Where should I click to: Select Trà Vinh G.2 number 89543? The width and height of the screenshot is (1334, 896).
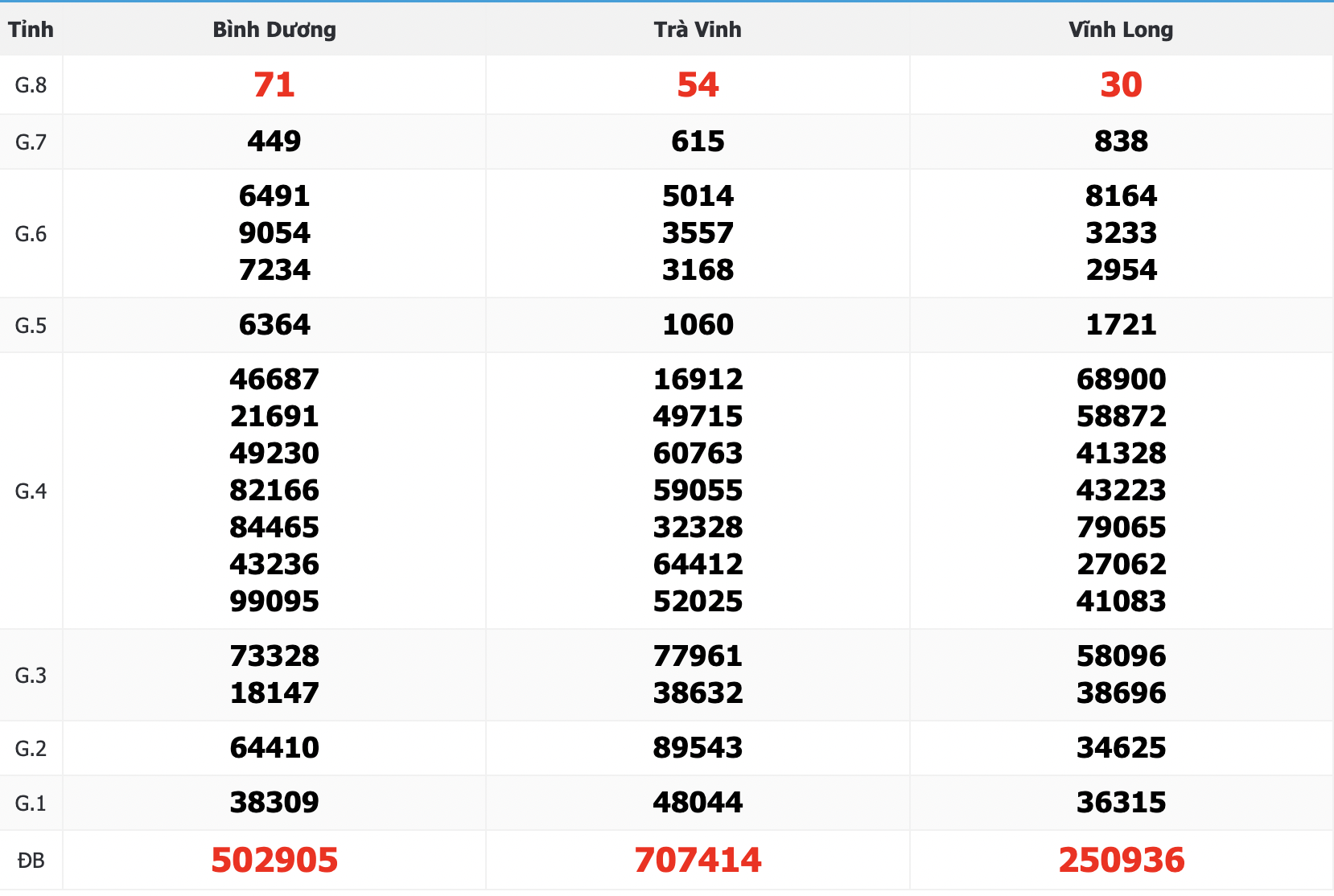698,748
